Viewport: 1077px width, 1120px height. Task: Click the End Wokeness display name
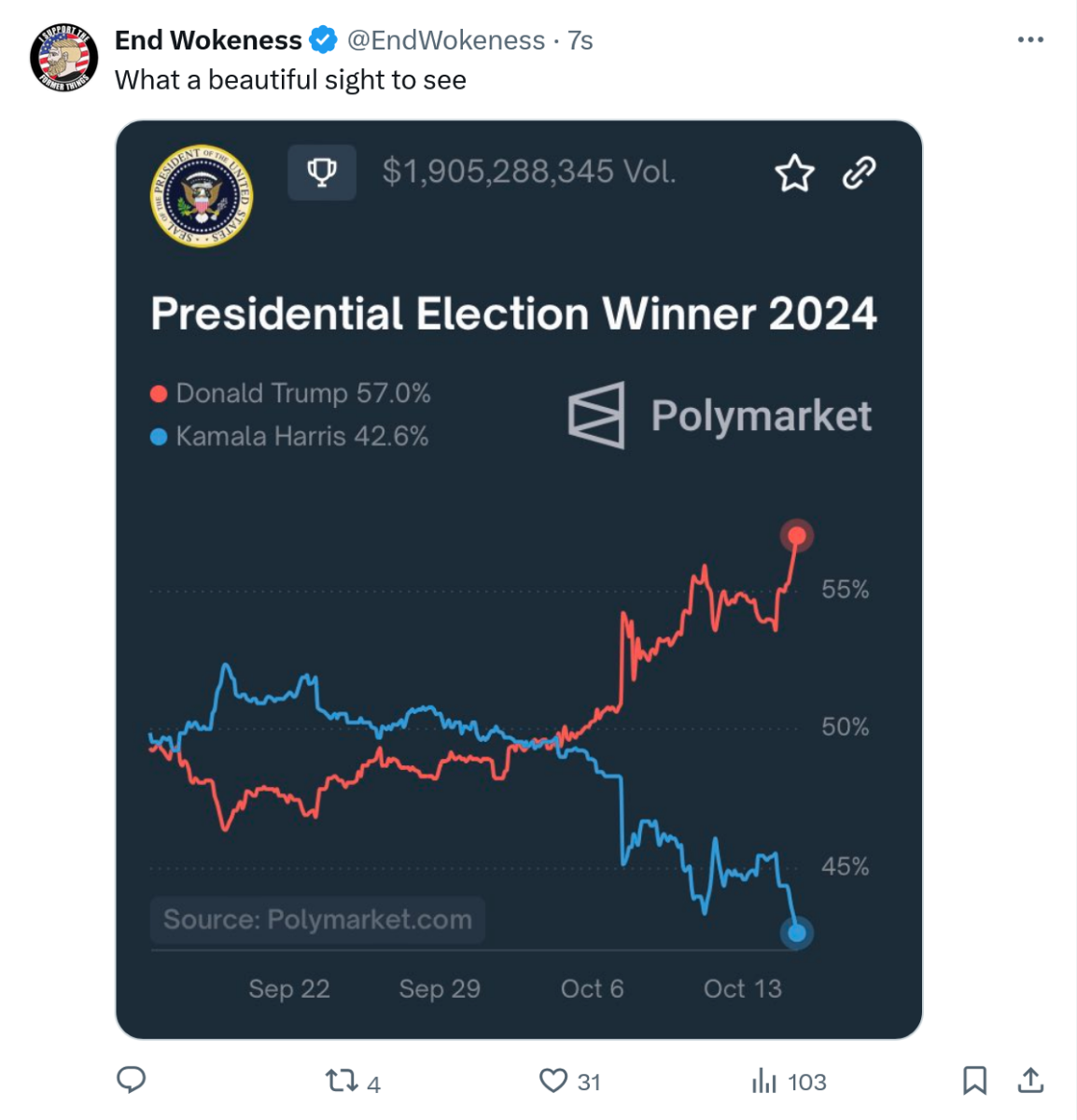pos(208,40)
